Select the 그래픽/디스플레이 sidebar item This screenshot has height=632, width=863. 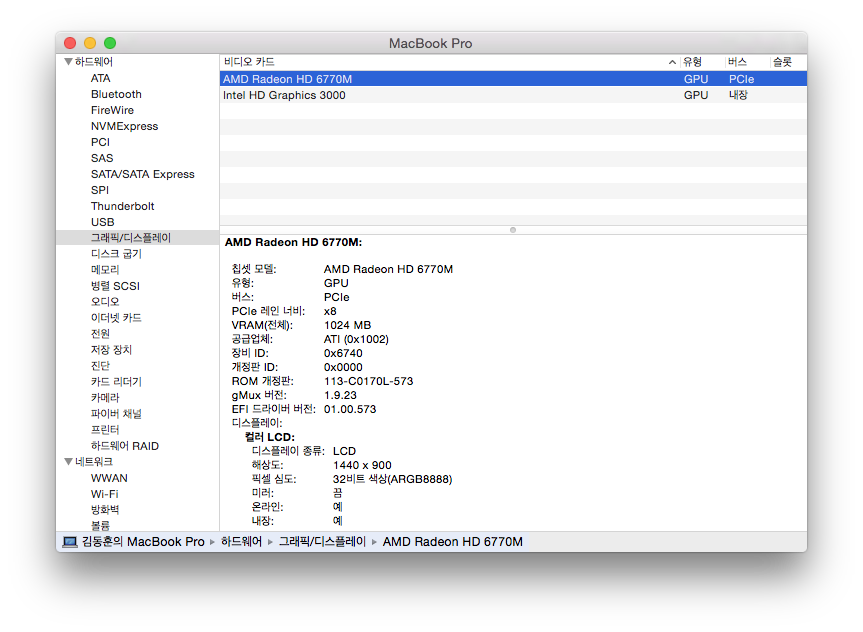[131, 238]
